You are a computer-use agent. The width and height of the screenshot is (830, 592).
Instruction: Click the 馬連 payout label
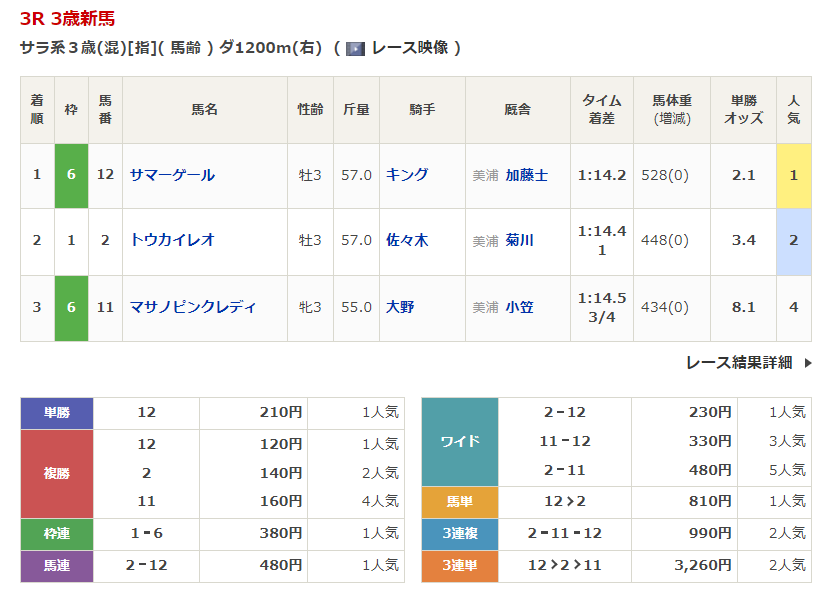pyautogui.click(x=57, y=565)
